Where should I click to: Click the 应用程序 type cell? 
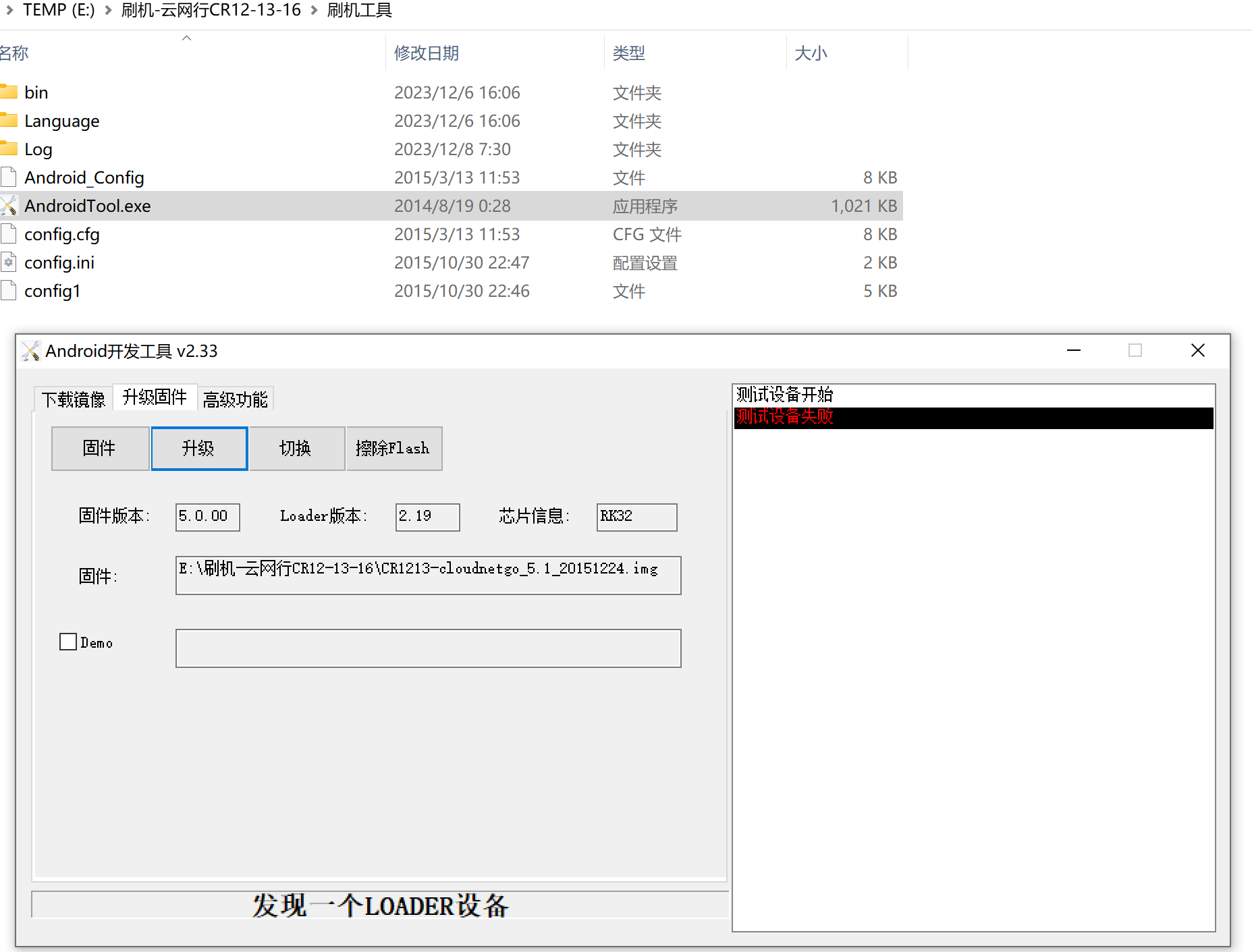[645, 206]
